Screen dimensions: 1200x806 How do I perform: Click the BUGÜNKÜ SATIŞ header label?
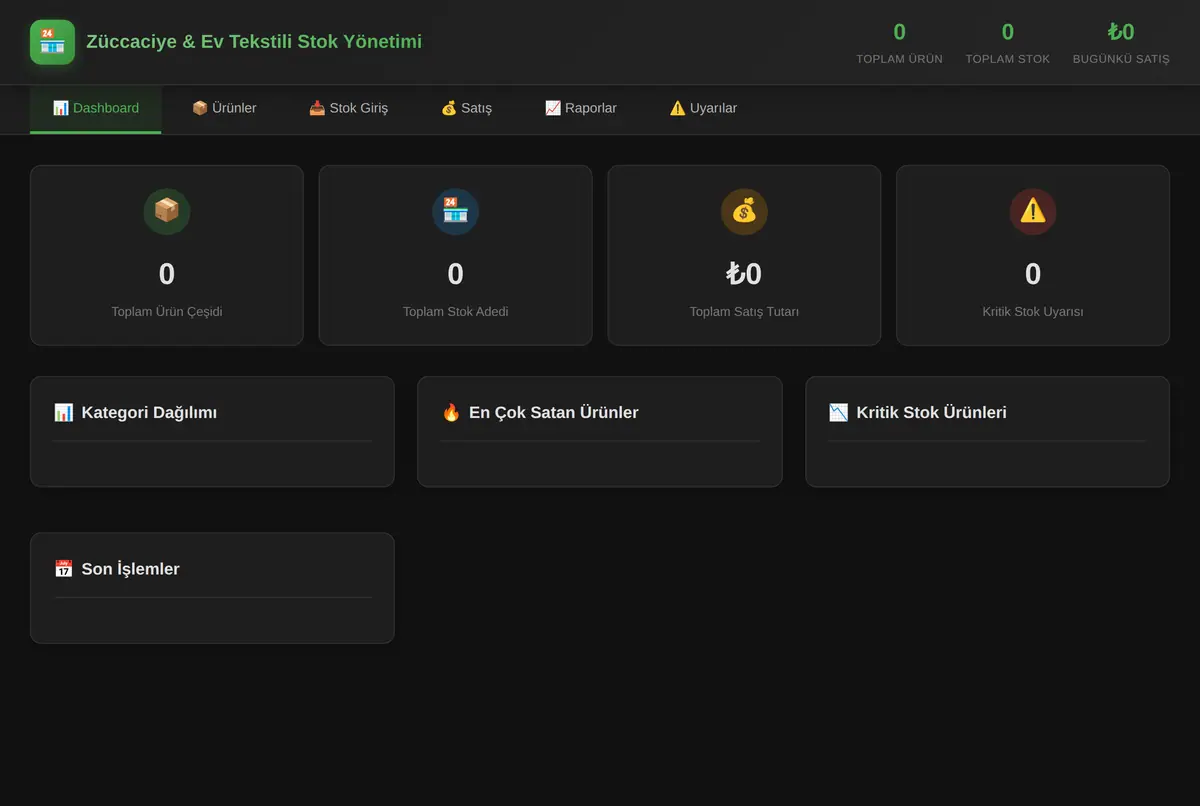(1121, 59)
